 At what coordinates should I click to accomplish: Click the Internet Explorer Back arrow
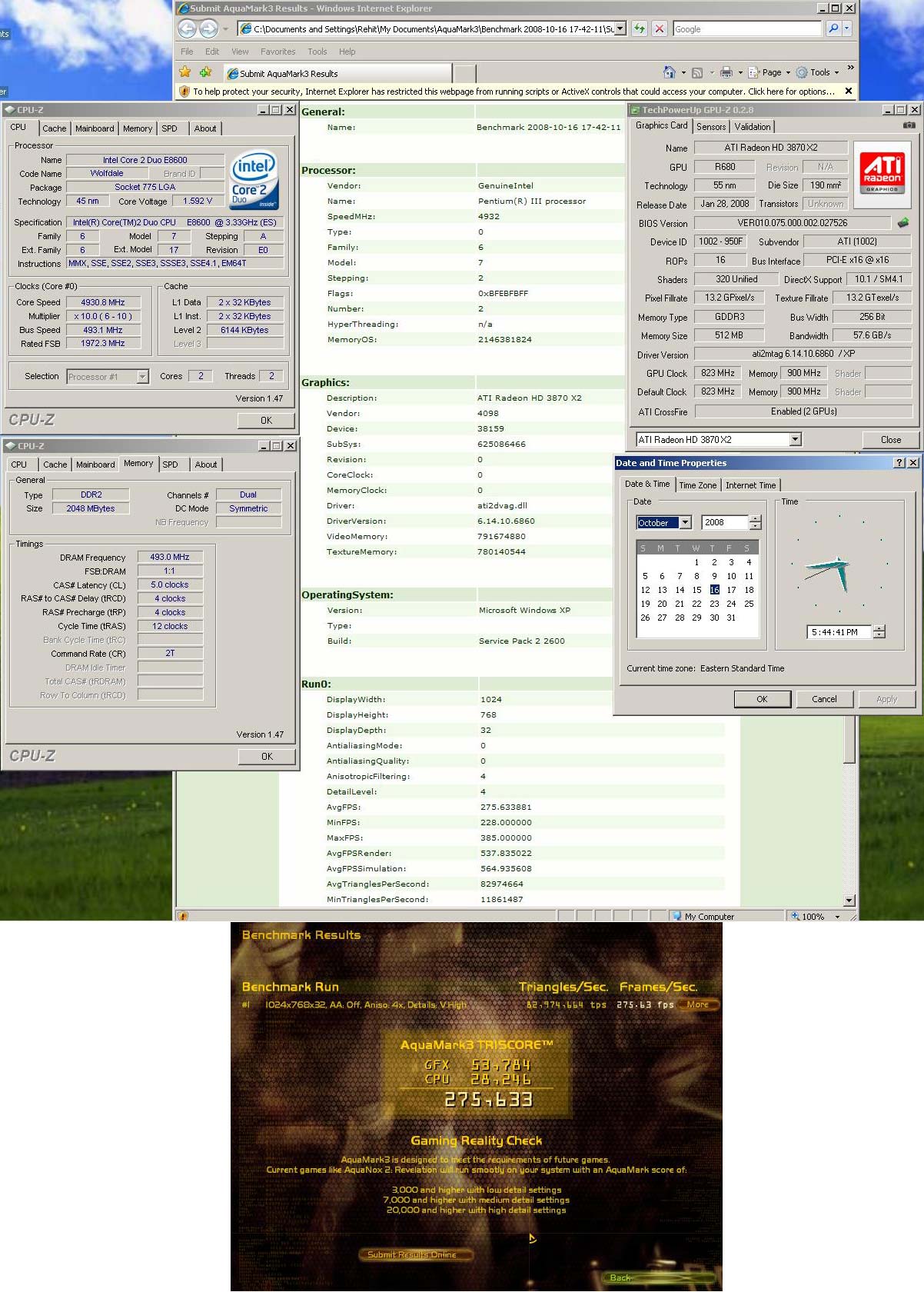point(187,29)
